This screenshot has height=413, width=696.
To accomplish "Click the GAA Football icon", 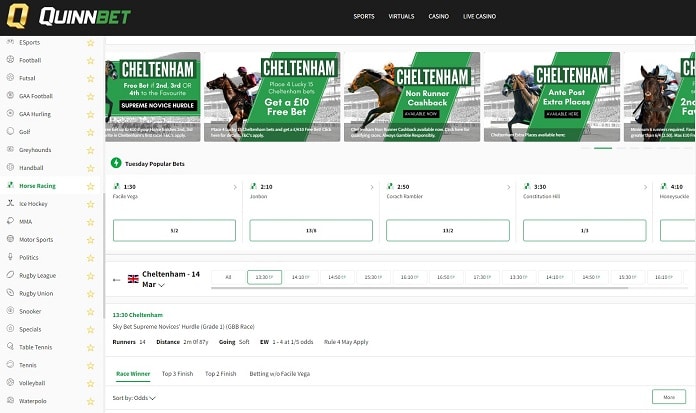I will [x=10, y=95].
